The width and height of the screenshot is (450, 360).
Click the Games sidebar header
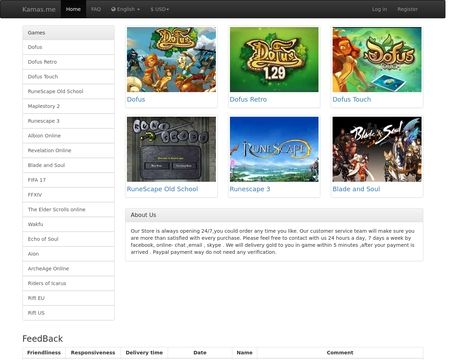click(68, 33)
